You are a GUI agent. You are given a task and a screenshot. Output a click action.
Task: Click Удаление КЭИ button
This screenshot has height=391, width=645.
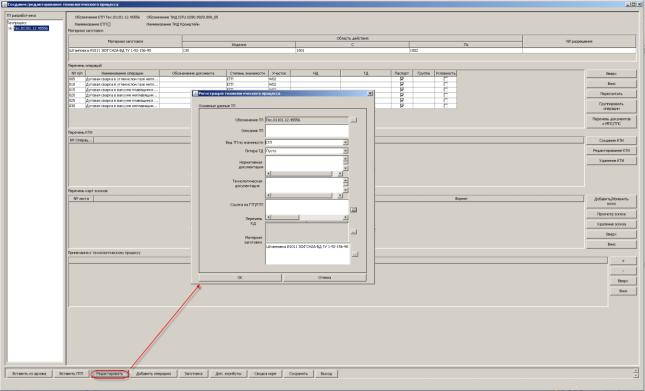tap(611, 160)
